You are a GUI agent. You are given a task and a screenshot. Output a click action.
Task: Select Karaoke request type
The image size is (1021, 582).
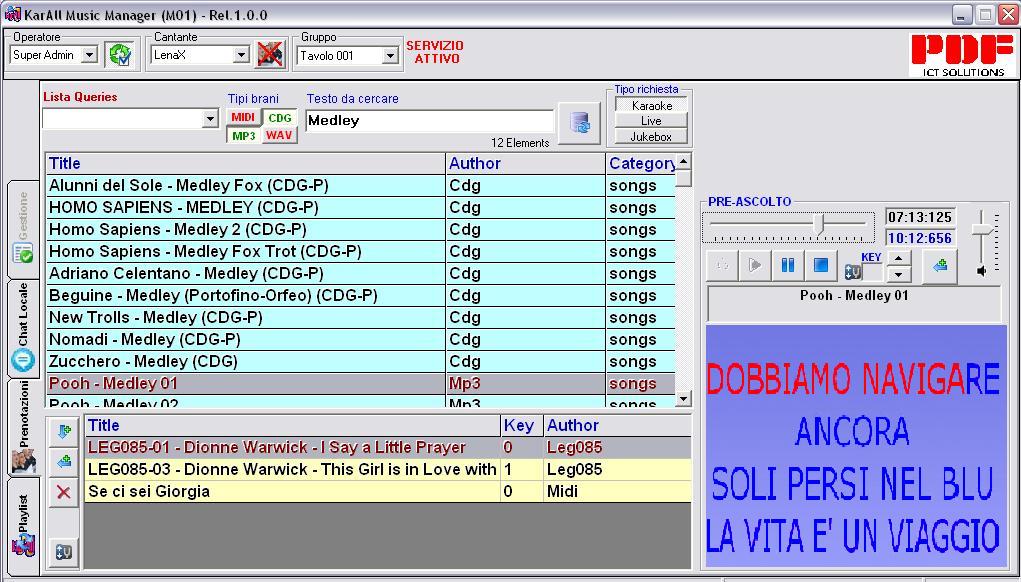tap(651, 105)
